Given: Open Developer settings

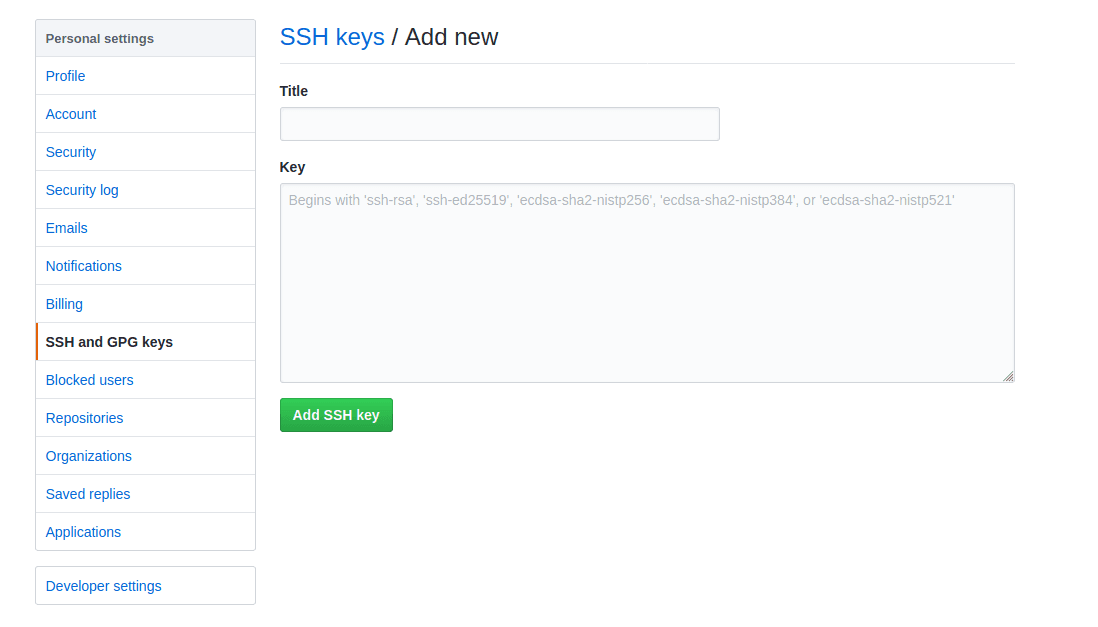Looking at the screenshot, I should point(103,586).
